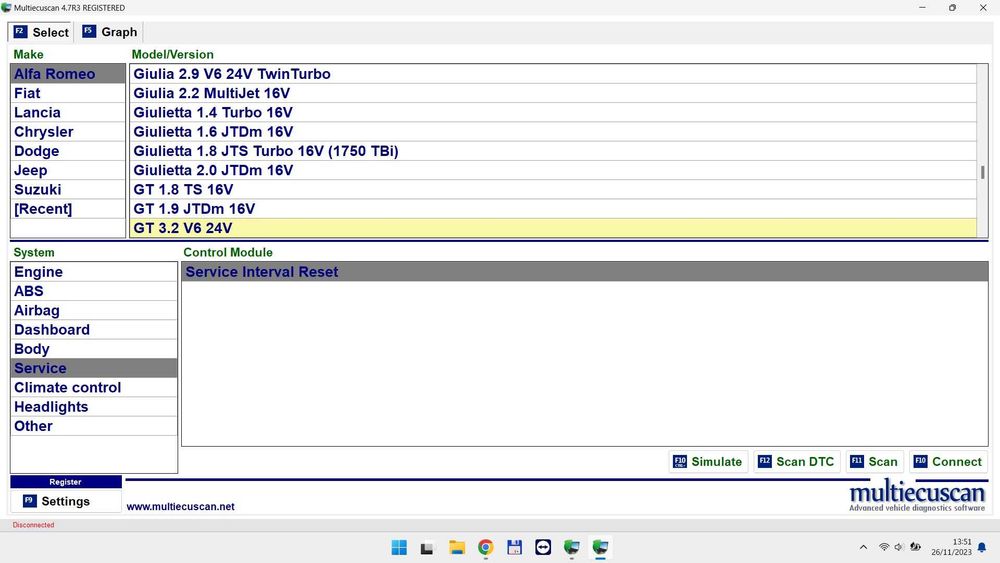Choose Giulietta 2.0 JTDm 16V
1000x563 pixels.
click(x=553, y=170)
